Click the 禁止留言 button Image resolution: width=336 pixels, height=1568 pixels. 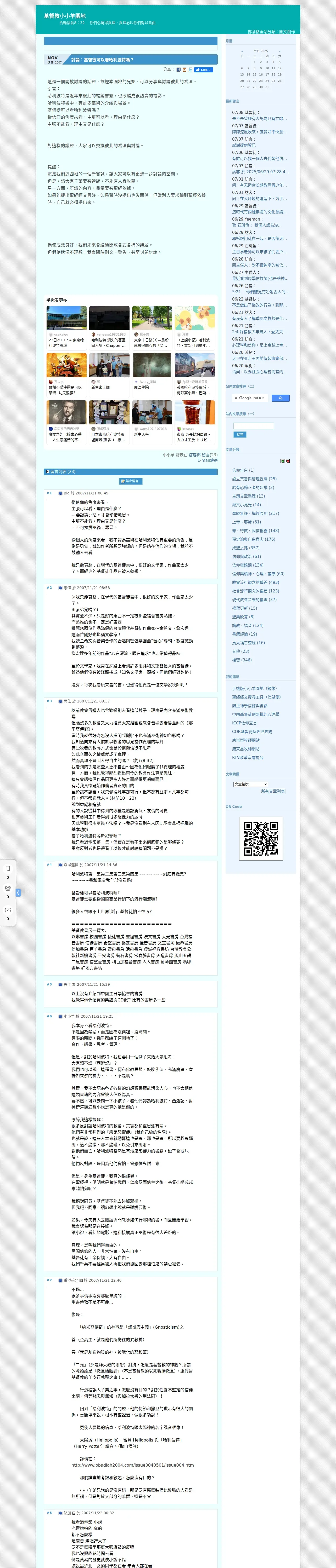tap(131, 481)
